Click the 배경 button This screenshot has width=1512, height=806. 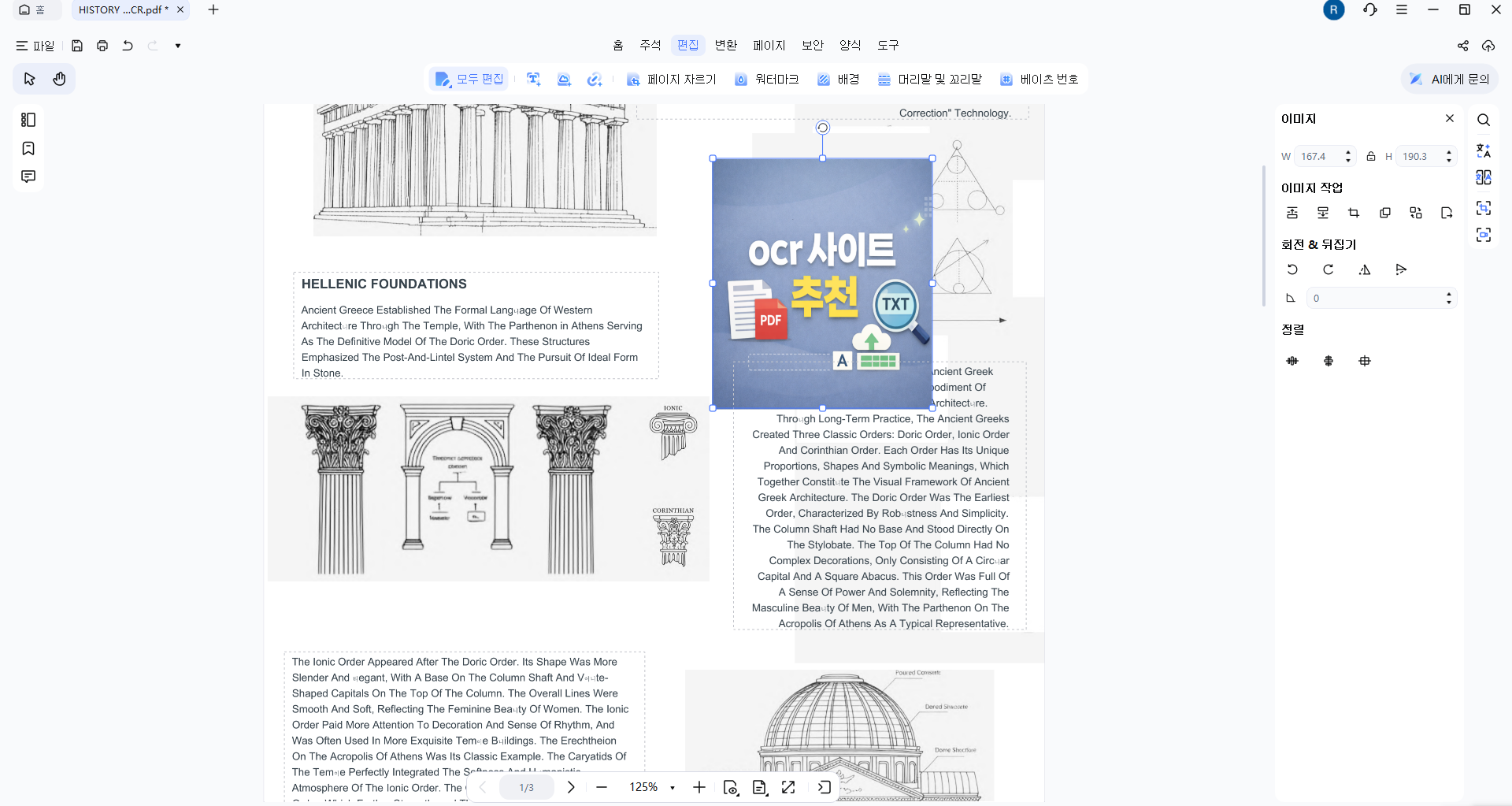tap(839, 79)
